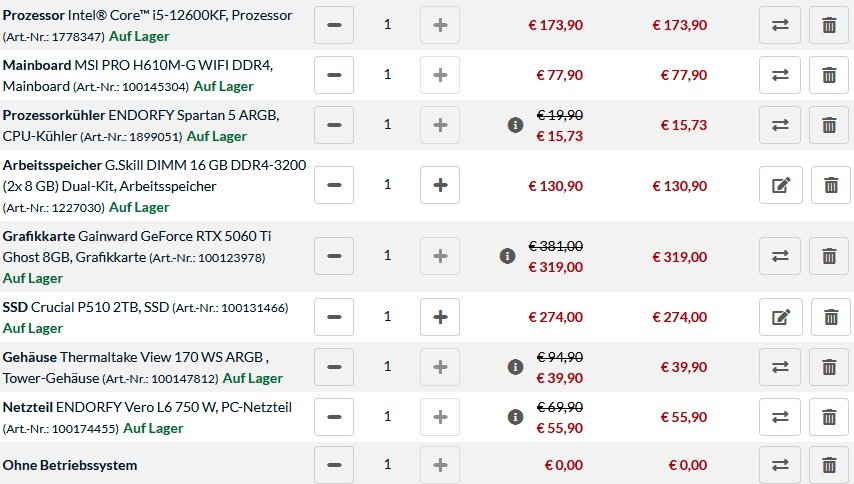Reduce quantity of Thermaltake View 170 case
The height and width of the screenshot is (484, 854).
(334, 367)
